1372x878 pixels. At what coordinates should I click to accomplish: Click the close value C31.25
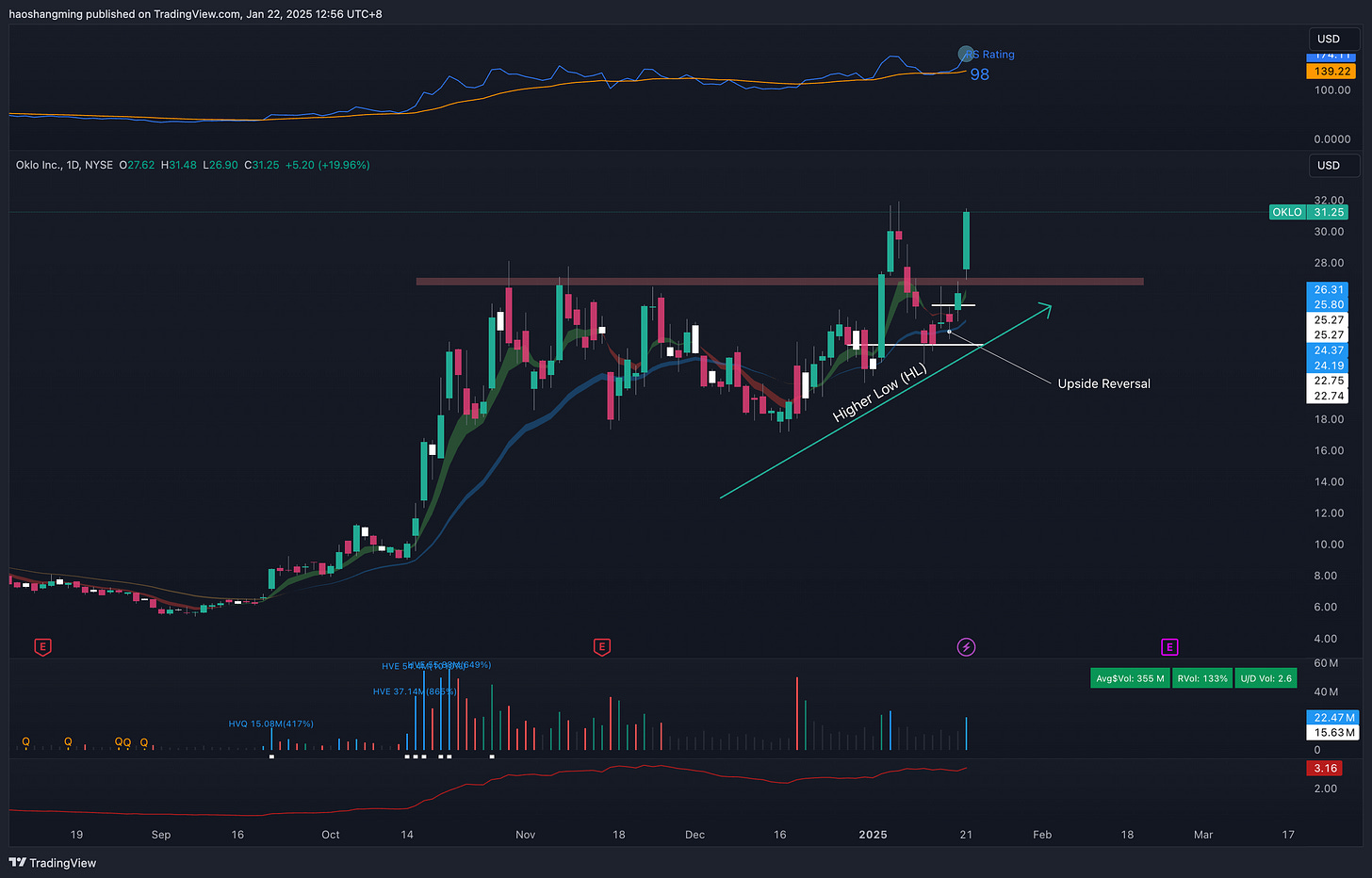click(x=262, y=165)
